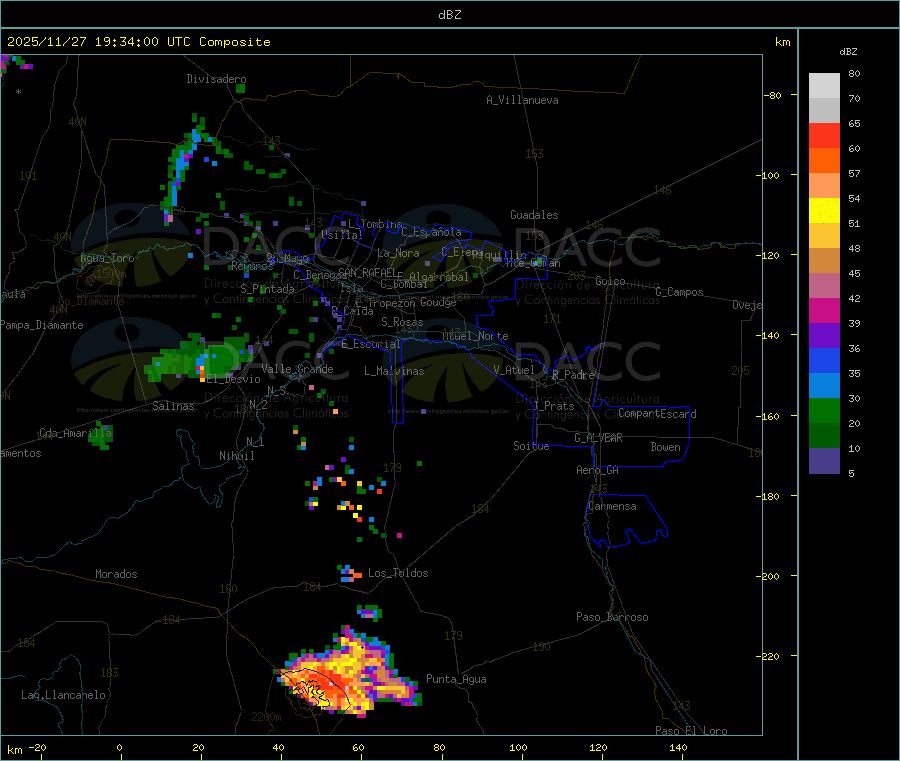Click the small radar echo beside Los_Toldos

(349, 573)
